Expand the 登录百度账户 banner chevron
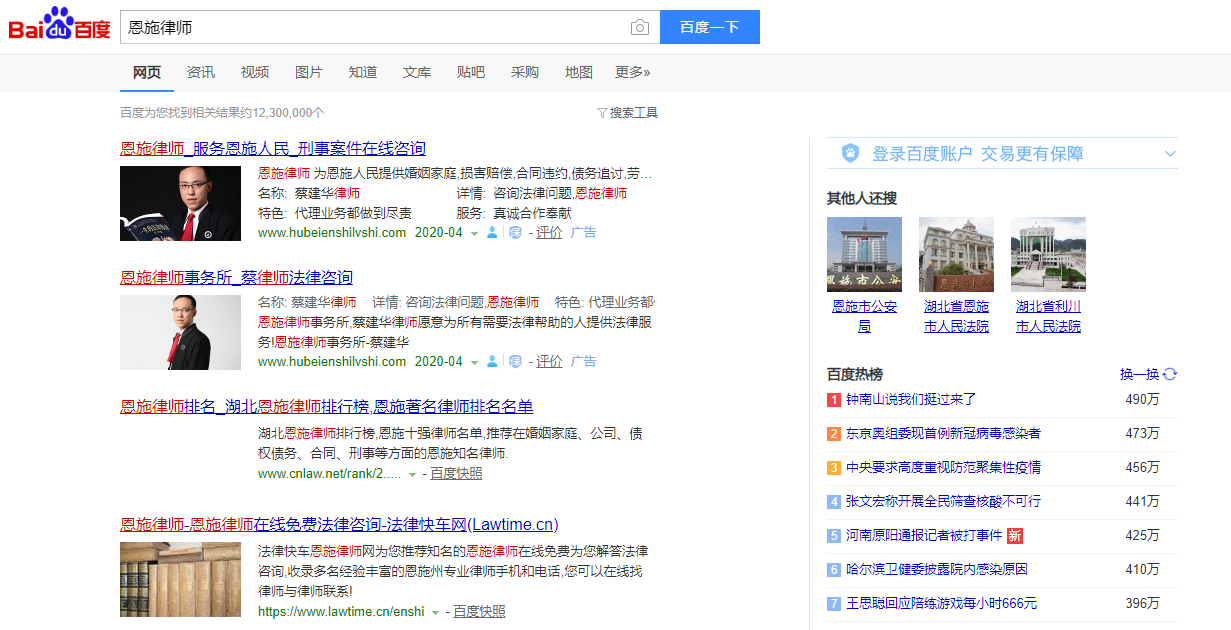Viewport: 1231px width, 630px height. (x=1170, y=154)
